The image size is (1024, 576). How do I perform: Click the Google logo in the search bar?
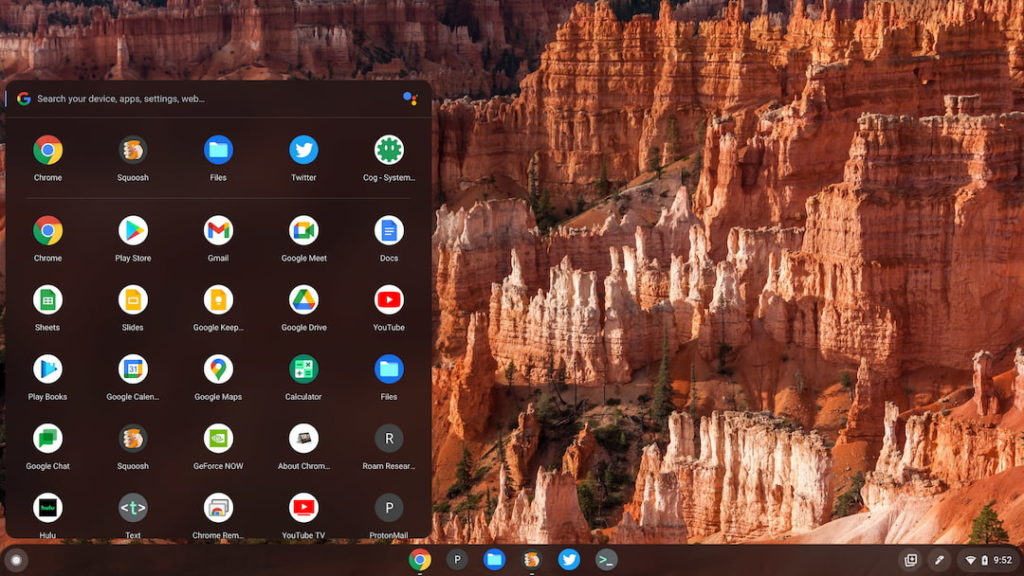tap(24, 99)
